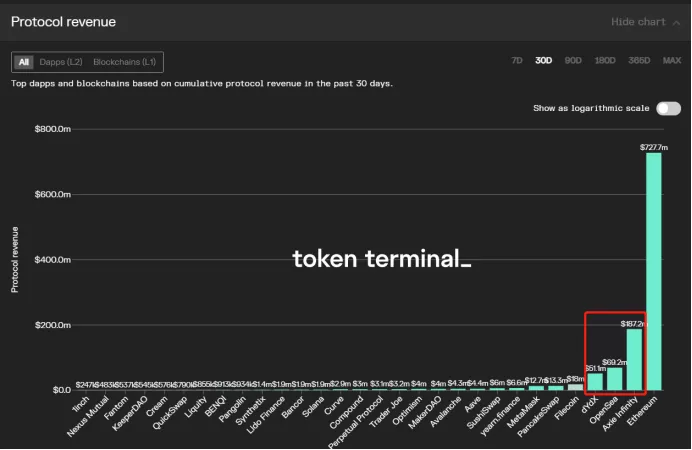The width and height of the screenshot is (692, 450).
Task: Click the Fantom axis label
Action: 115,408
